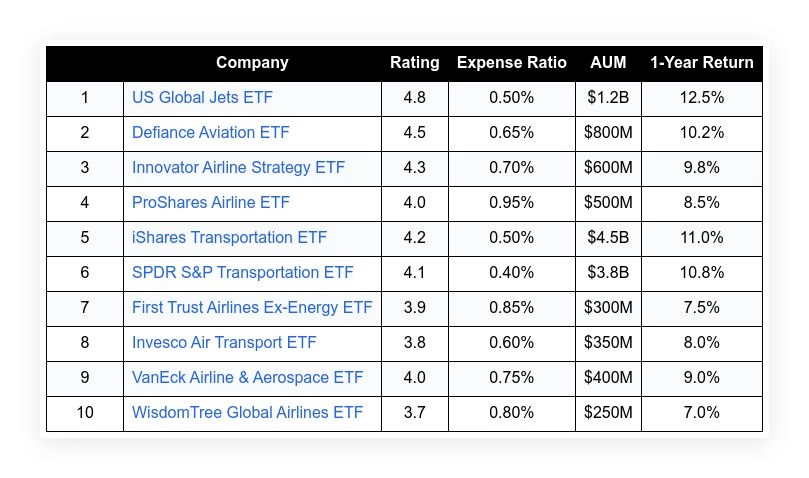Viewport: 809px width, 478px height.
Task: Click row number 10 cell
Action: [85, 413]
